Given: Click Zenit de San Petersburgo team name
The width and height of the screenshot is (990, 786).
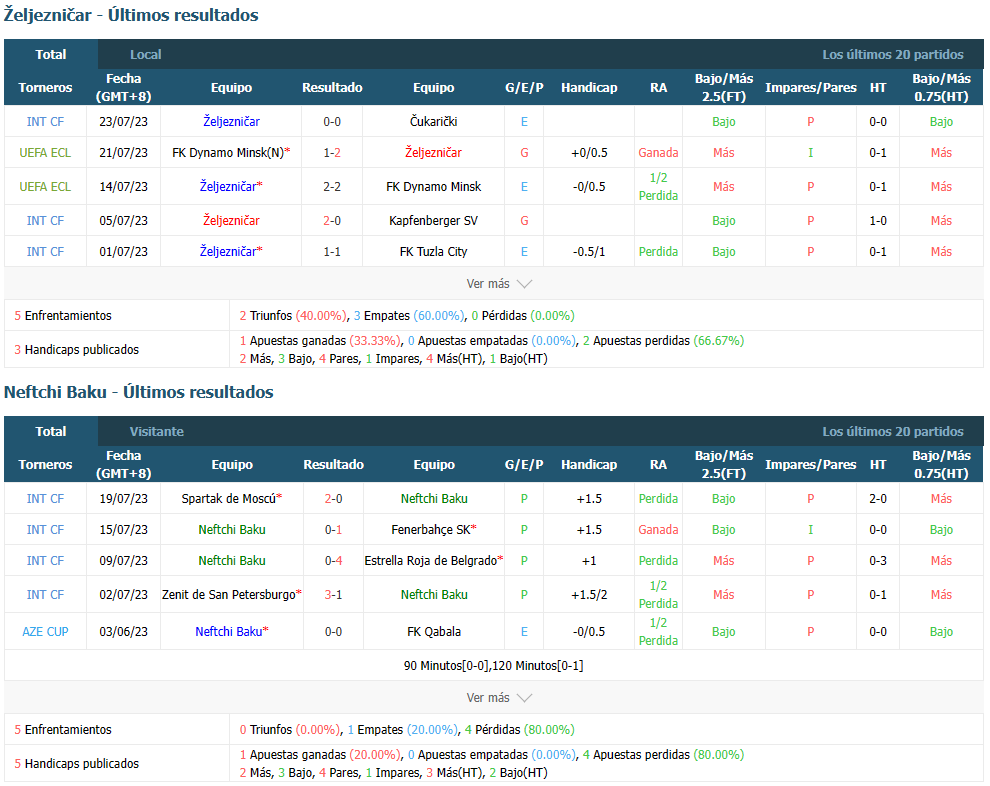Looking at the screenshot, I should 232,594.
